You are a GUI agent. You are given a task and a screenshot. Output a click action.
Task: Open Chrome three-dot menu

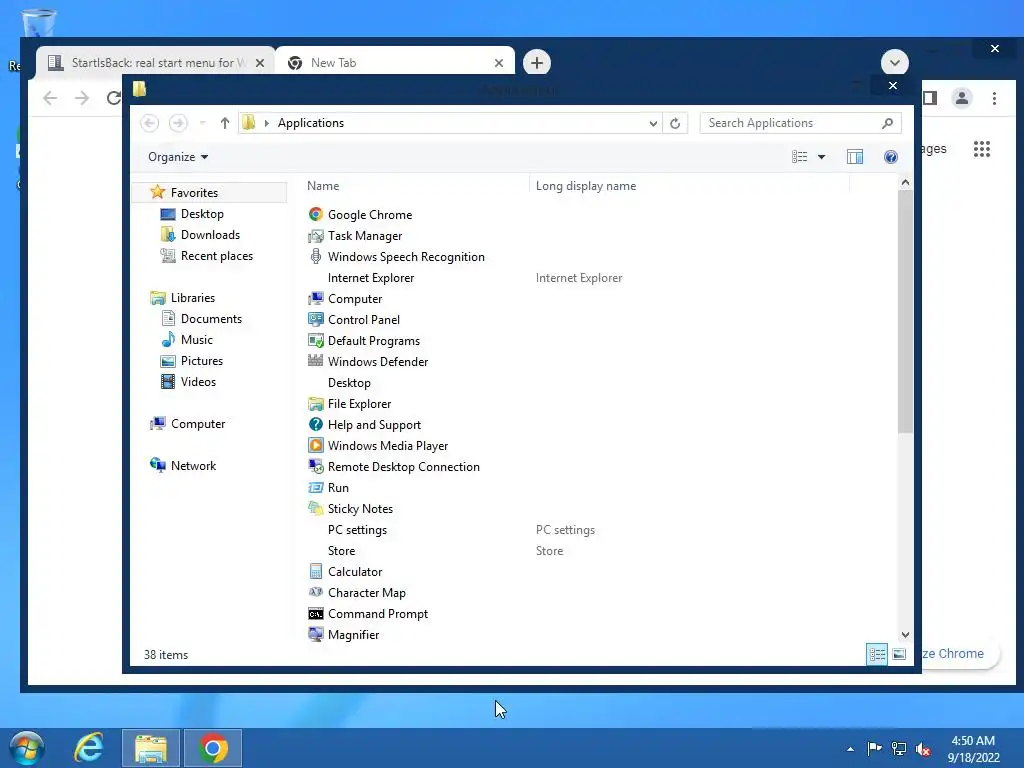click(x=994, y=98)
